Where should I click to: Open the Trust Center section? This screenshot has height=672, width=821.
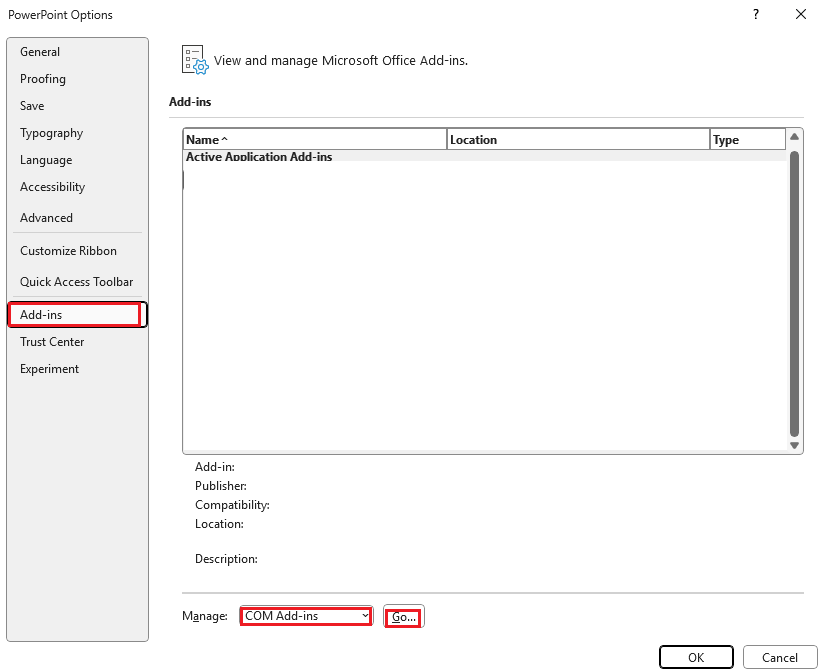tap(51, 342)
